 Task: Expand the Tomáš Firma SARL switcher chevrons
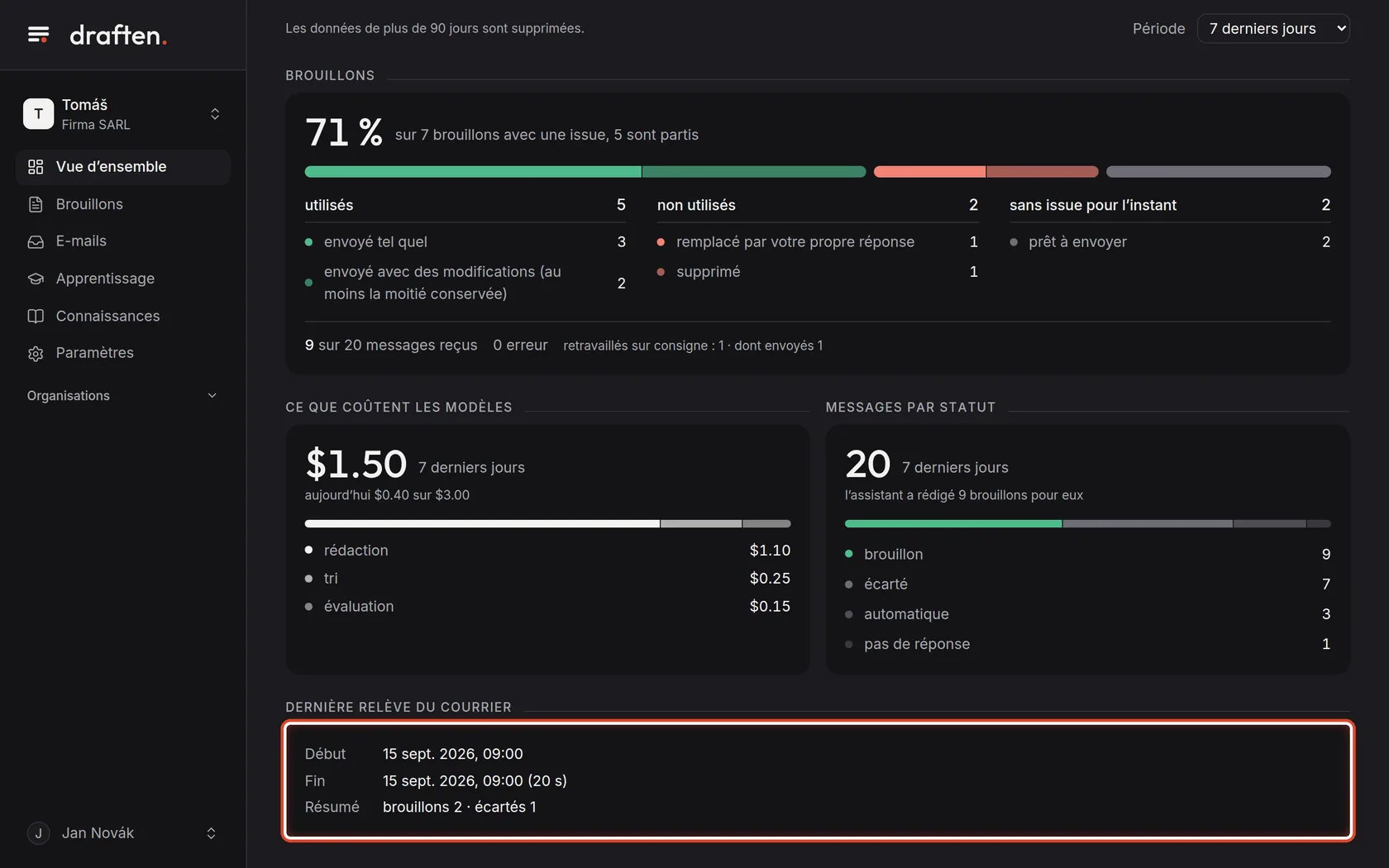(215, 114)
